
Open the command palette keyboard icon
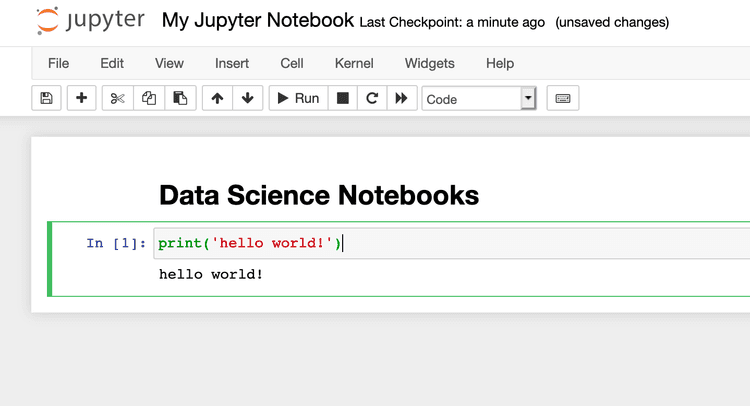point(562,98)
